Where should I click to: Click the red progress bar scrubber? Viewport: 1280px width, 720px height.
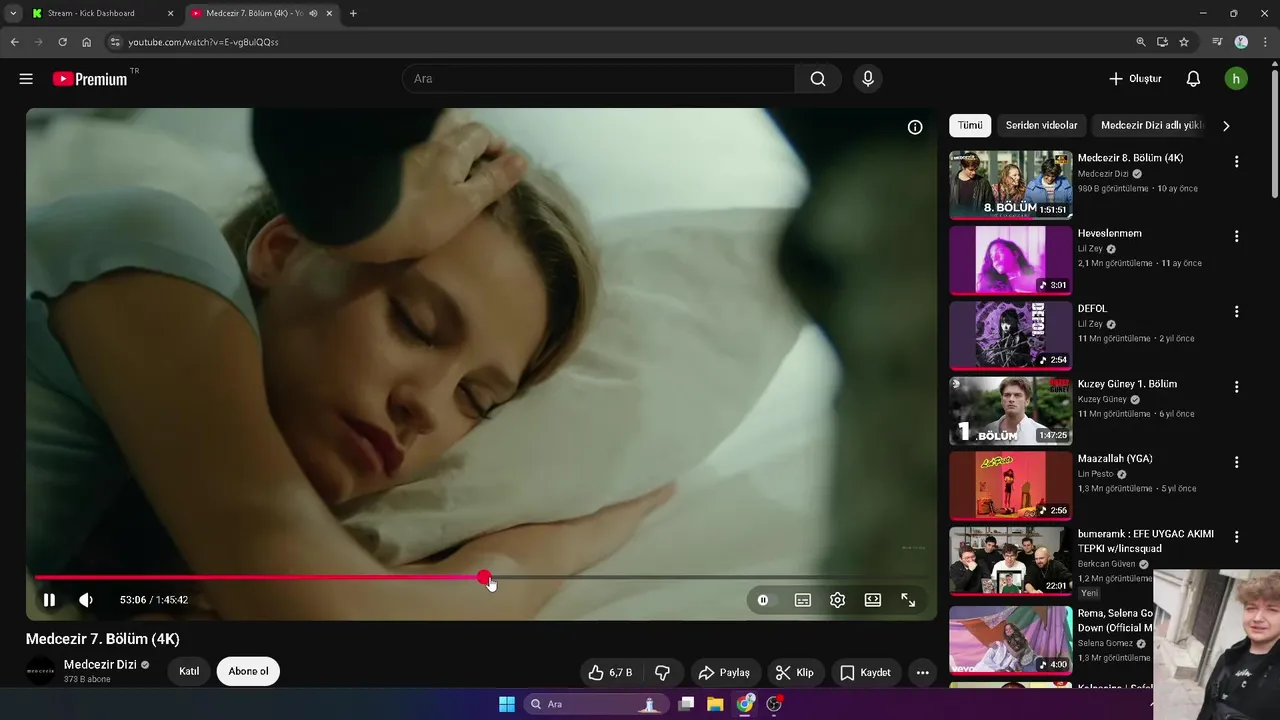tap(484, 577)
